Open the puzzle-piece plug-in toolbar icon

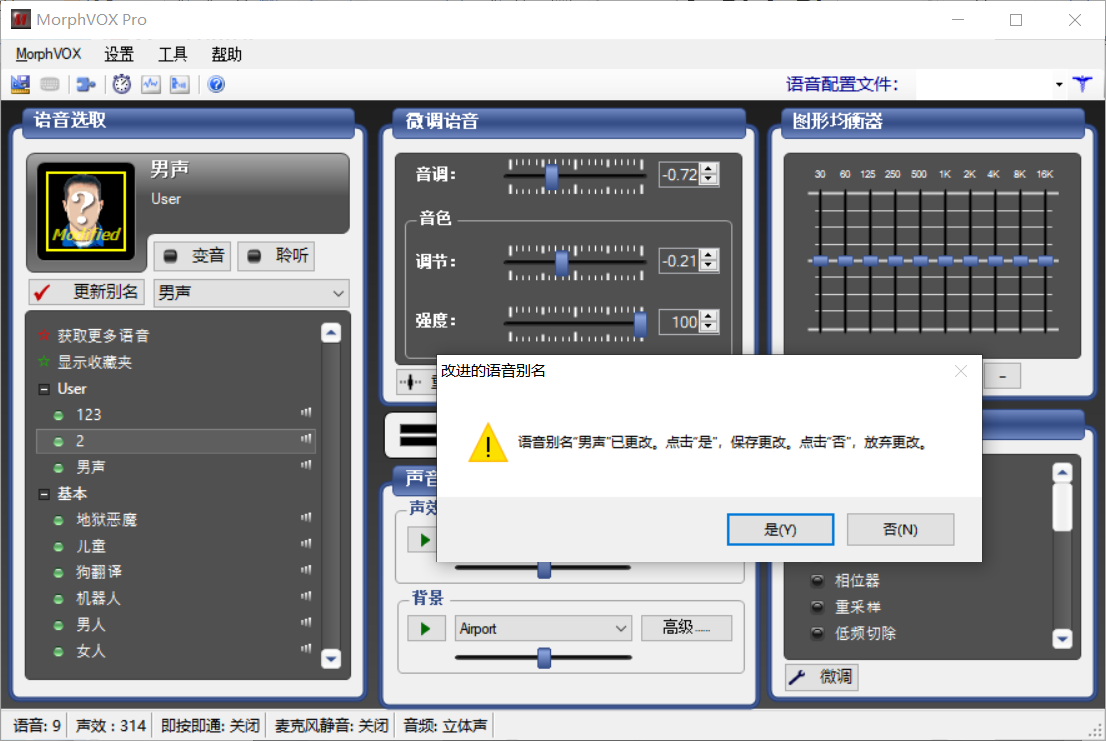86,85
